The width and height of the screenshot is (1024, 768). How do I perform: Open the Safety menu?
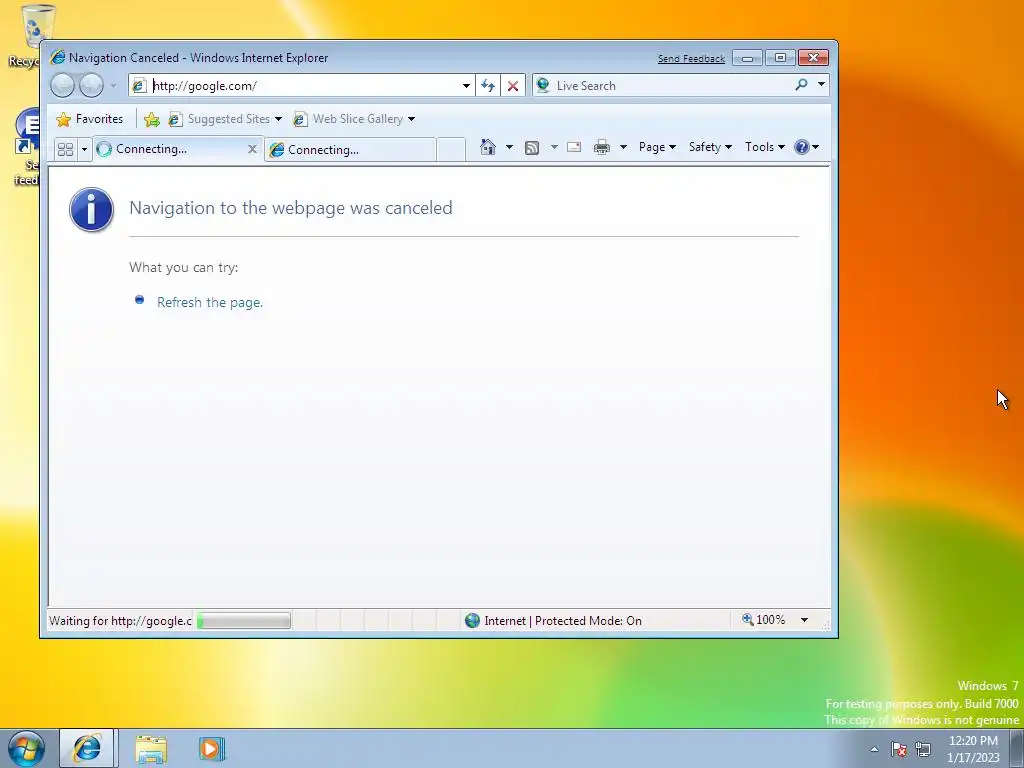[x=711, y=147]
